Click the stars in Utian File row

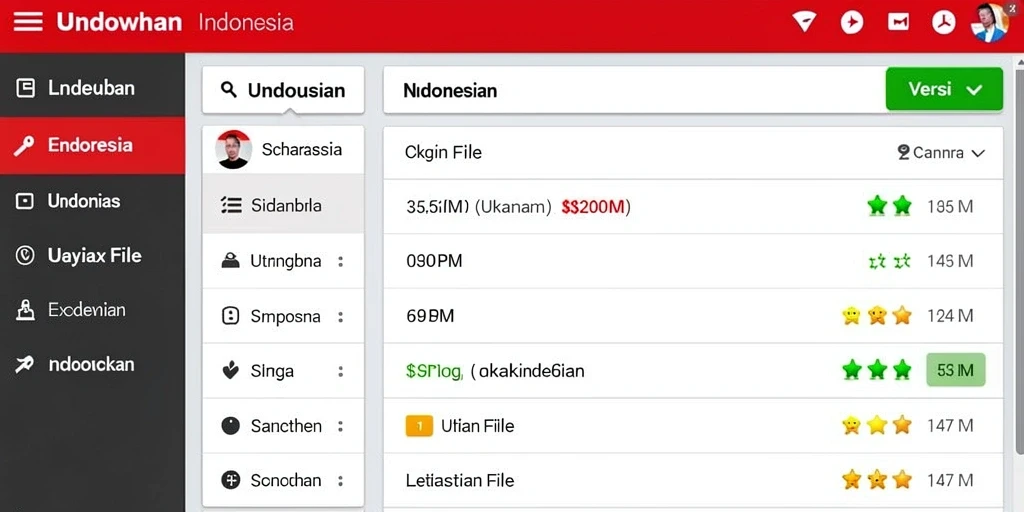[x=876, y=426]
